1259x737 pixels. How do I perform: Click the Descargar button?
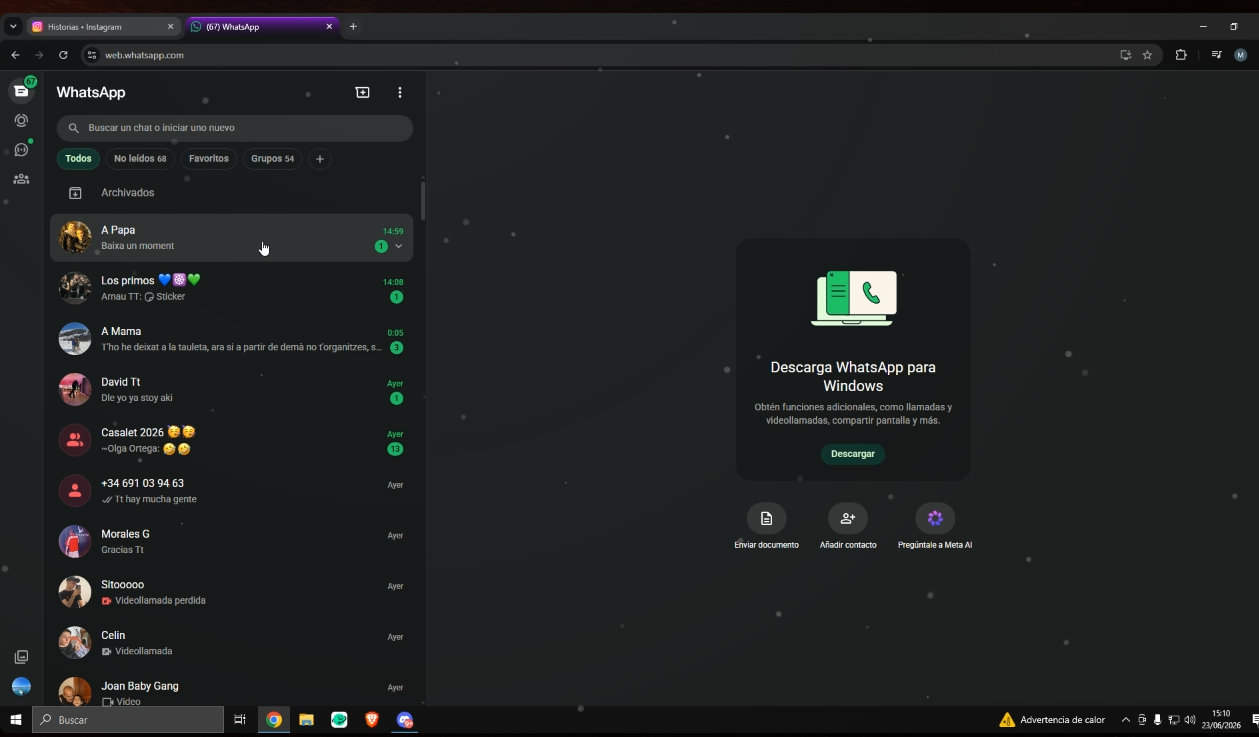tap(853, 454)
